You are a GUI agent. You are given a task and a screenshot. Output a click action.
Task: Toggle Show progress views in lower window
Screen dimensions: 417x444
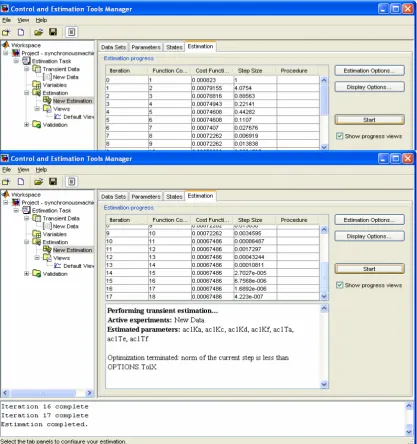[339, 285]
